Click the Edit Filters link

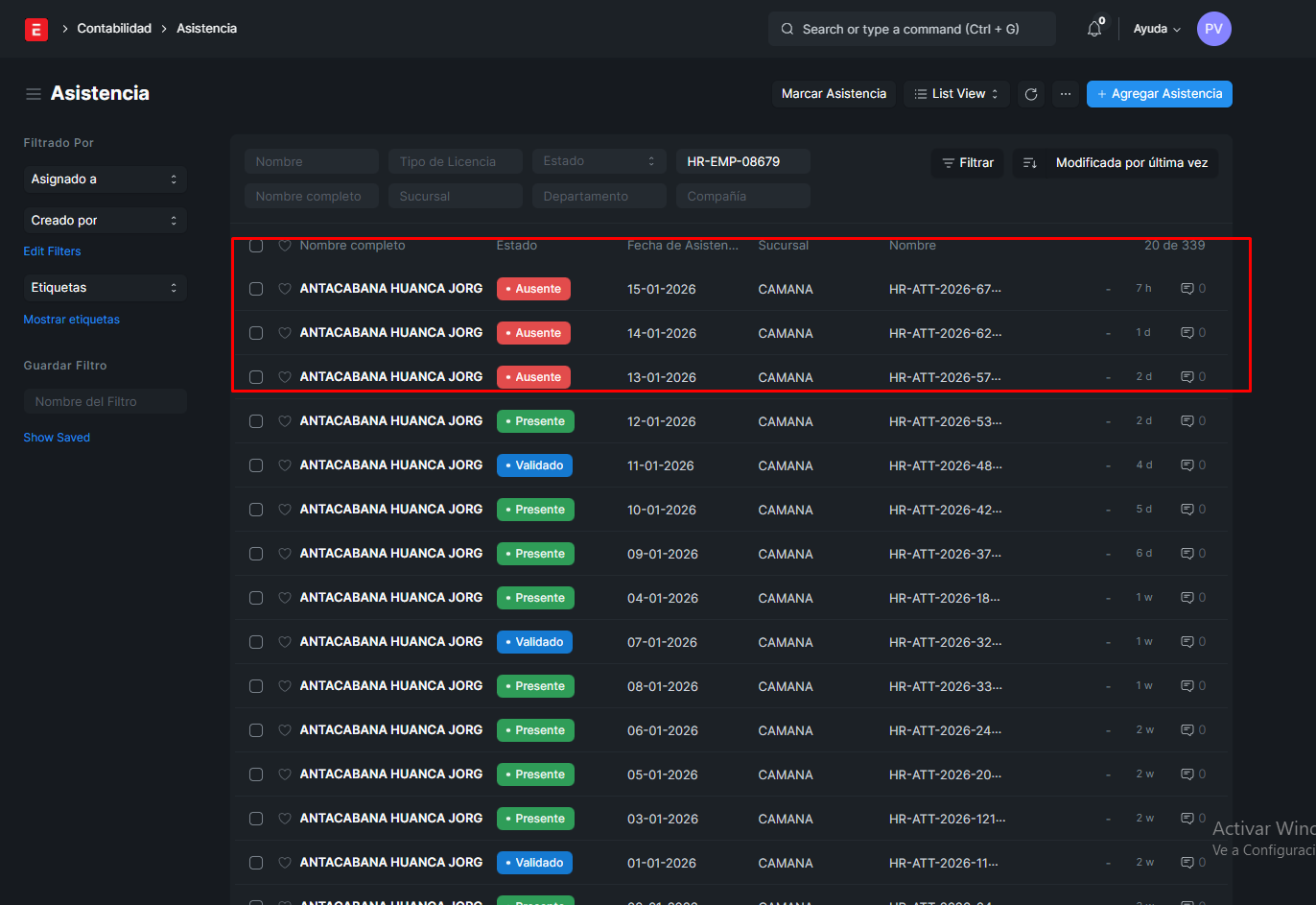(52, 251)
